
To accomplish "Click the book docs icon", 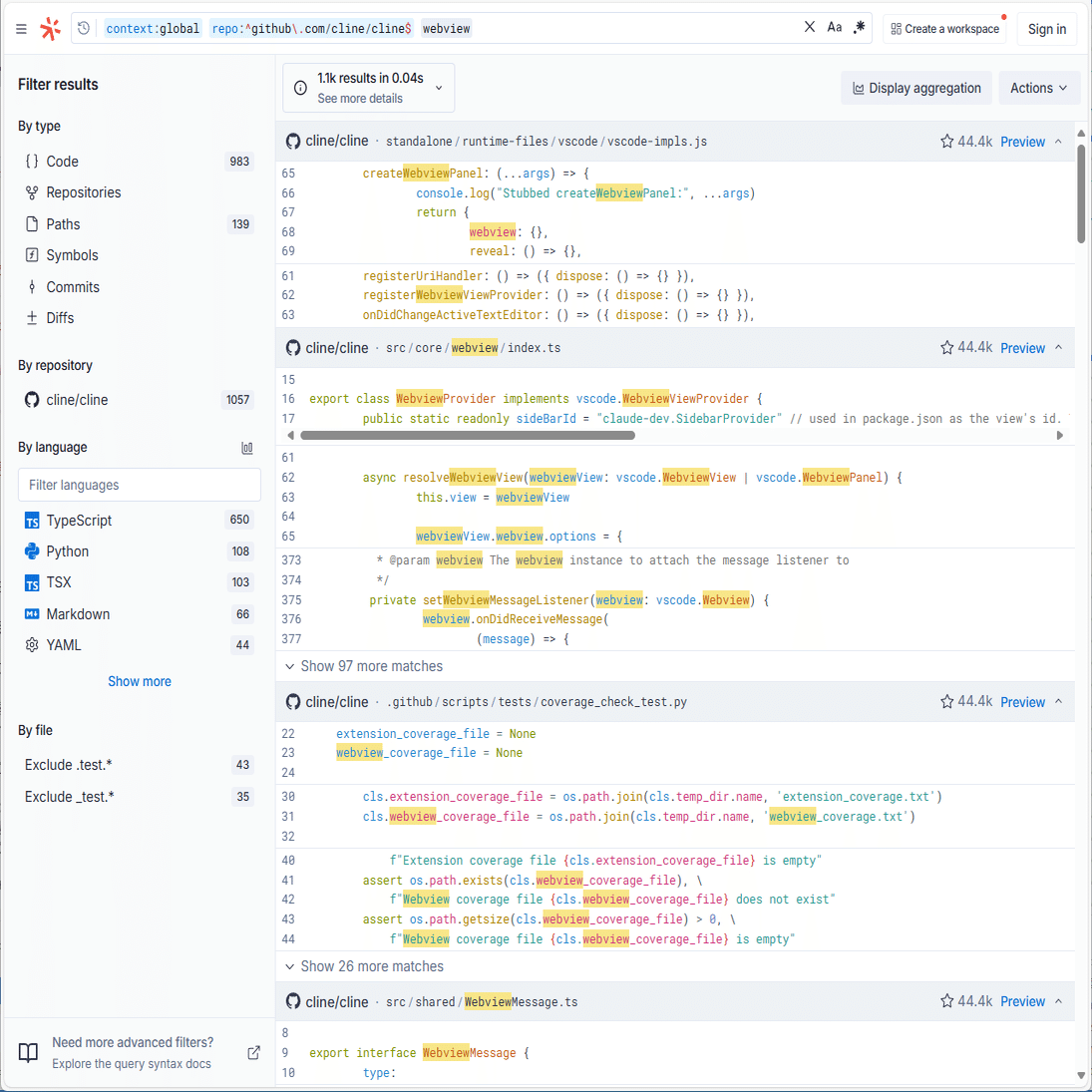I will [28, 1053].
